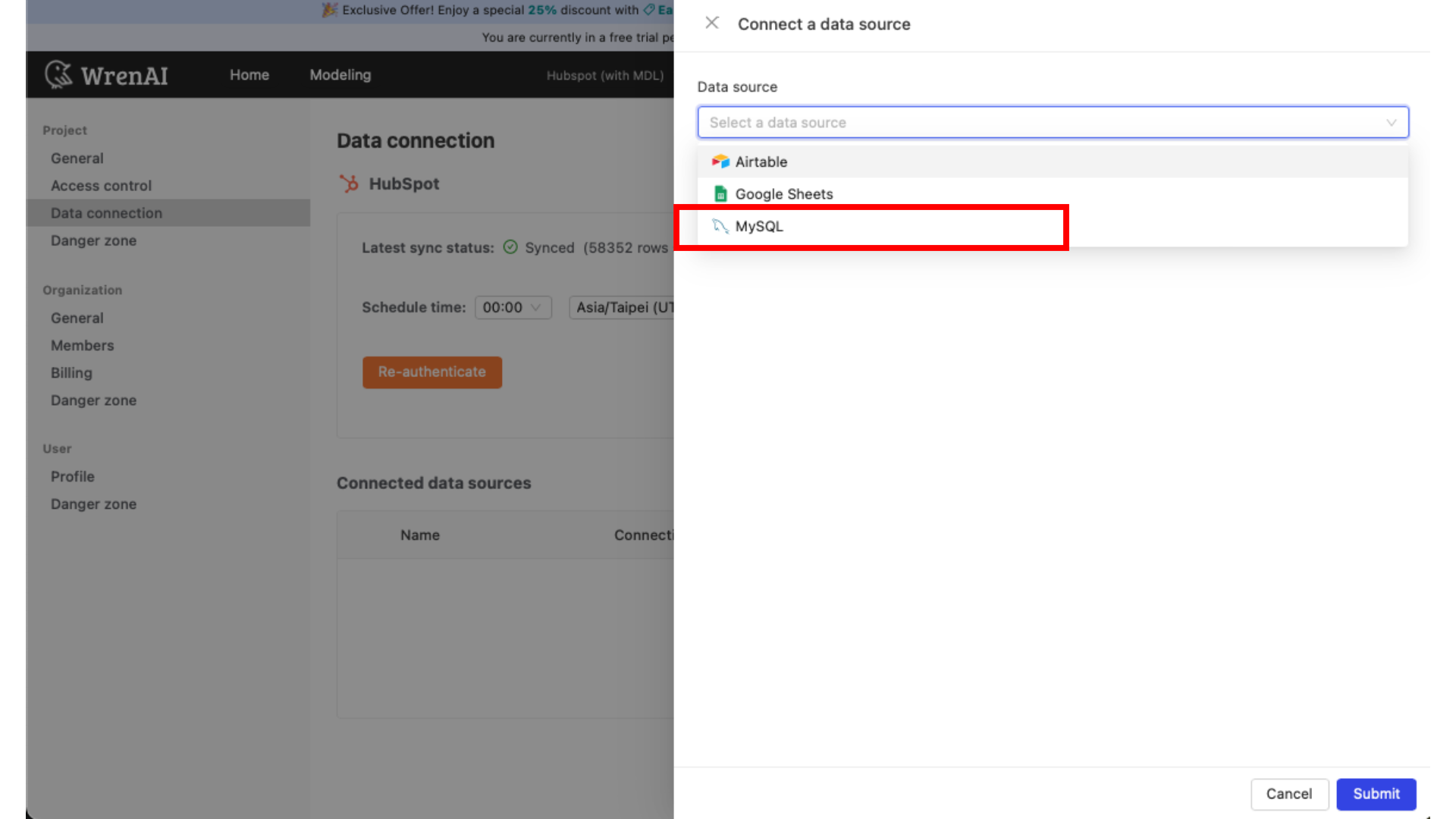1456x819 pixels.
Task: Click the party popper offer icon
Action: tap(329, 10)
